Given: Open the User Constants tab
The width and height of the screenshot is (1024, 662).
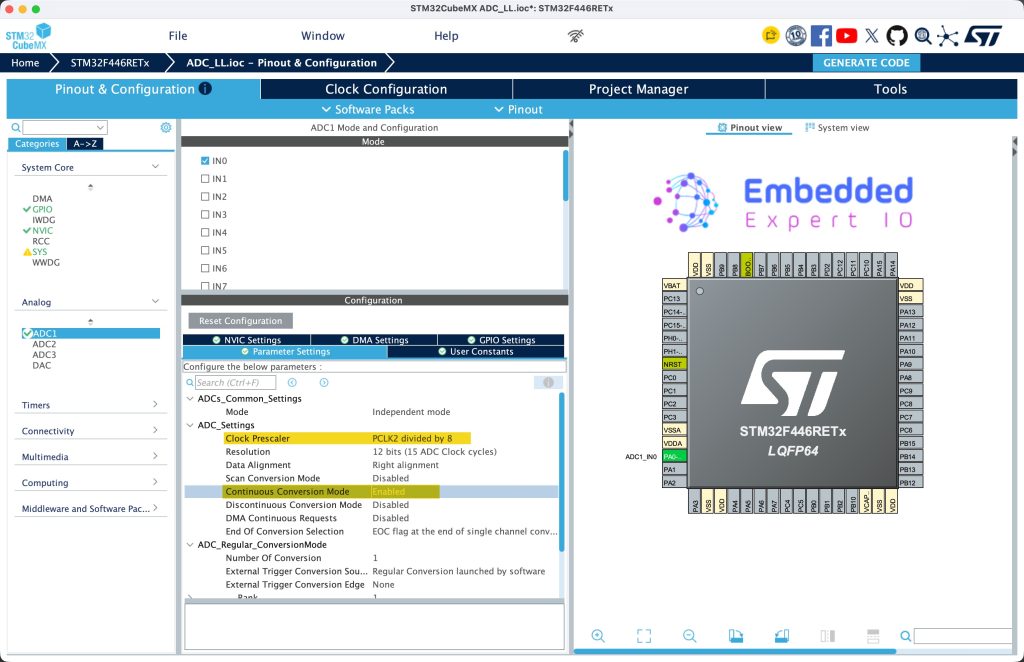Looking at the screenshot, I should (x=475, y=351).
